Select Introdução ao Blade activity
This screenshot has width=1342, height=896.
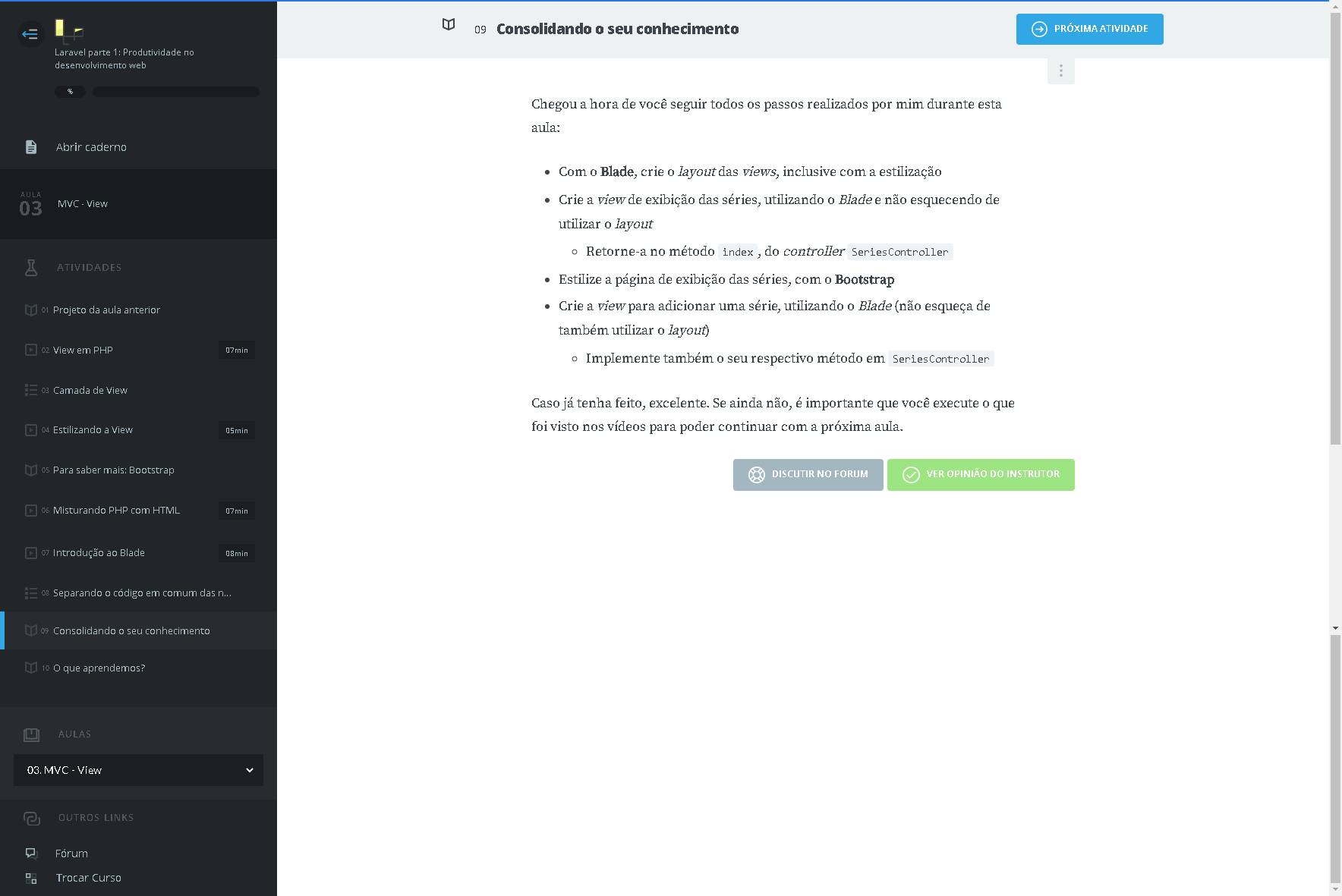tap(99, 553)
